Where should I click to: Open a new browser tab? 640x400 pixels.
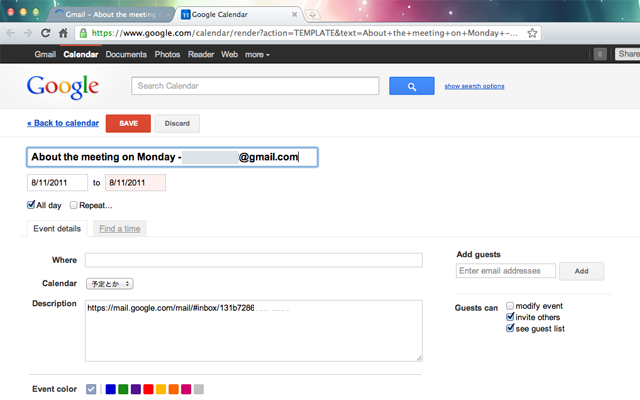tap(313, 15)
